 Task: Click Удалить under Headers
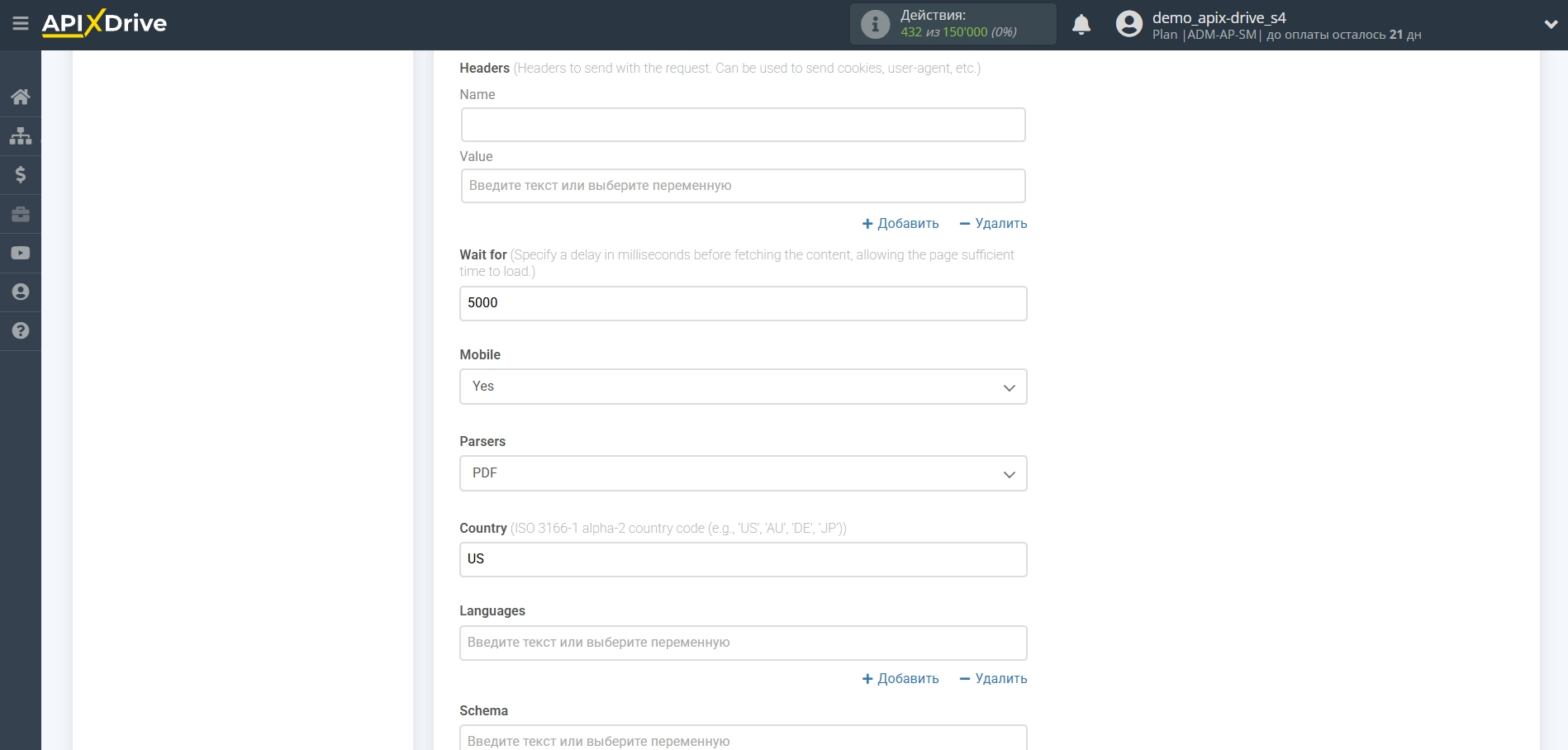coord(993,224)
